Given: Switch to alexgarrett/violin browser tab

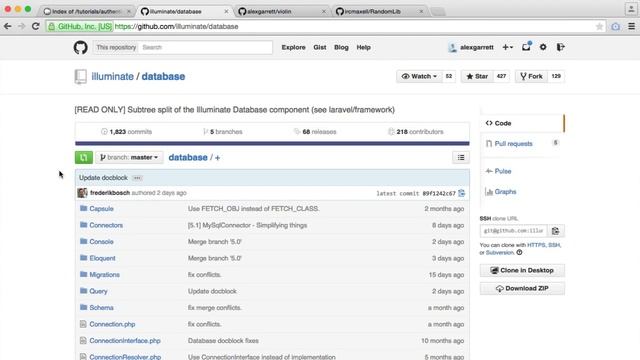Looking at the screenshot, I should 283,11.
